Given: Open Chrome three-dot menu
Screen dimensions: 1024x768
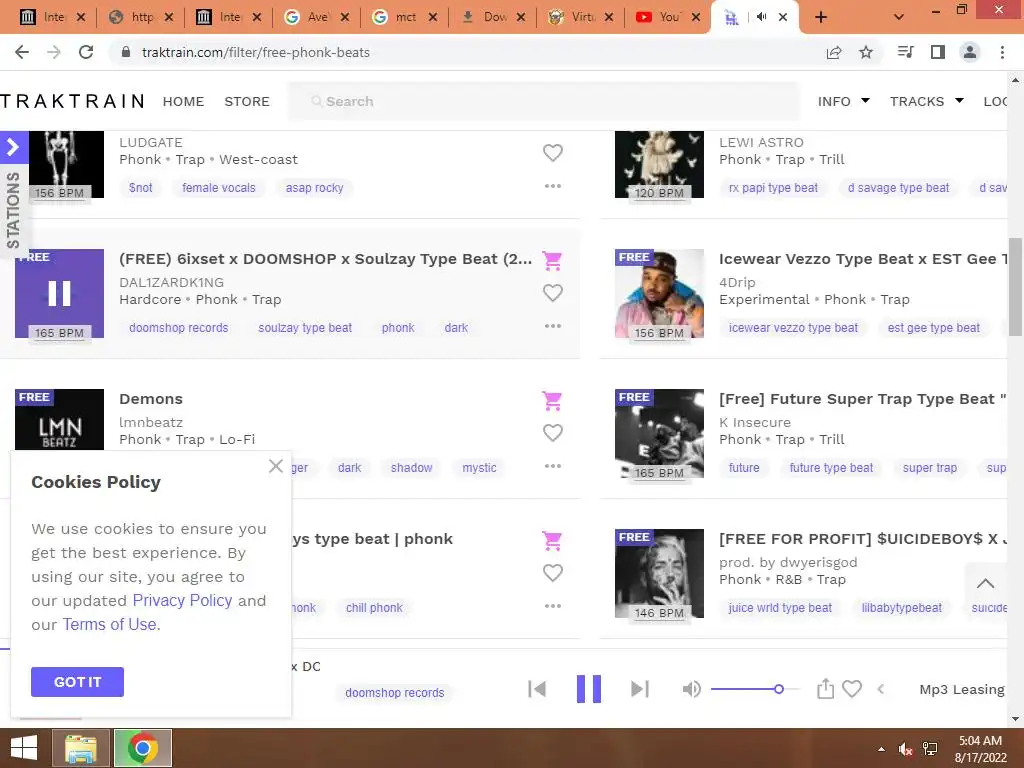Looking at the screenshot, I should pyautogui.click(x=1002, y=52).
